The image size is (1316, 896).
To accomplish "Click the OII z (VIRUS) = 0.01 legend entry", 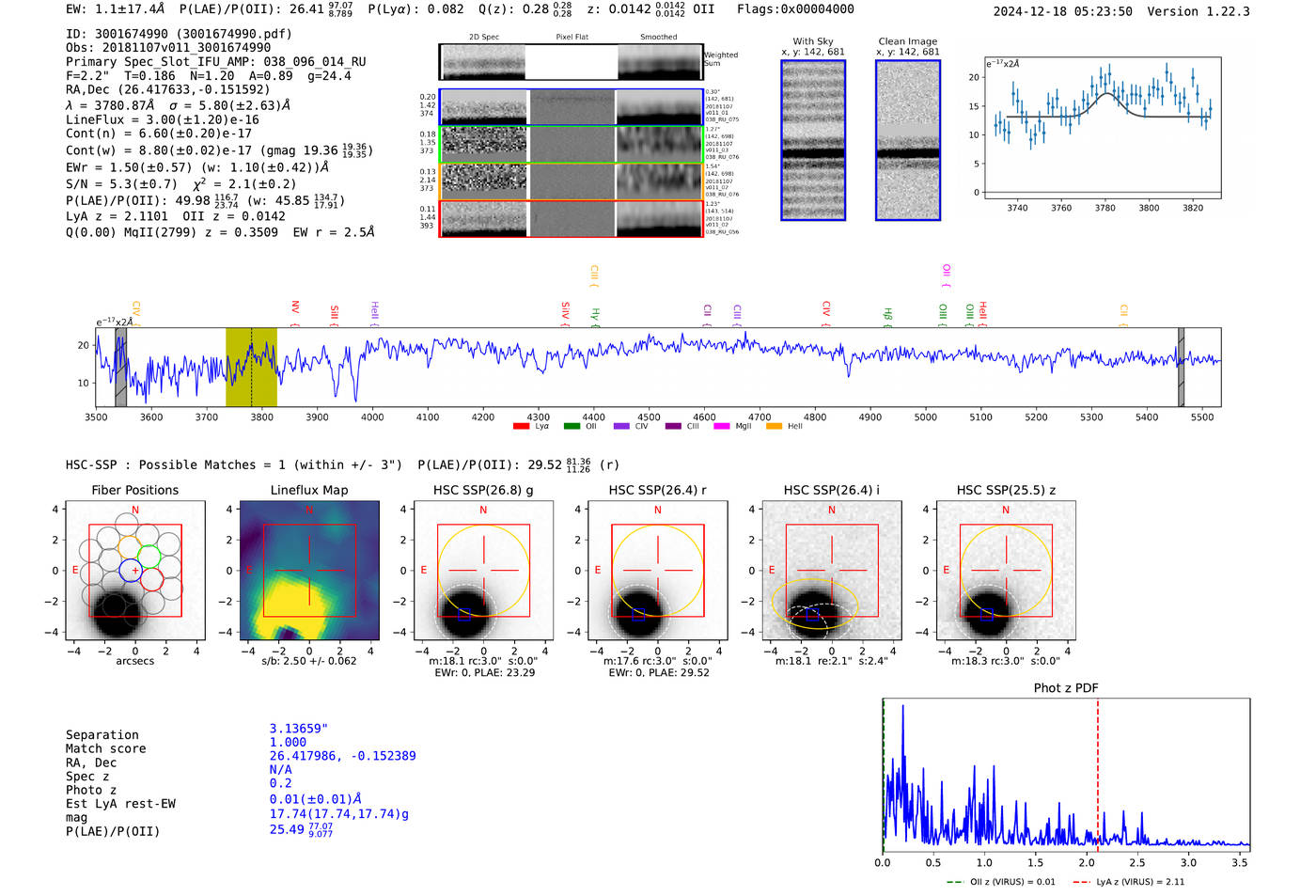I will 1001,882.
